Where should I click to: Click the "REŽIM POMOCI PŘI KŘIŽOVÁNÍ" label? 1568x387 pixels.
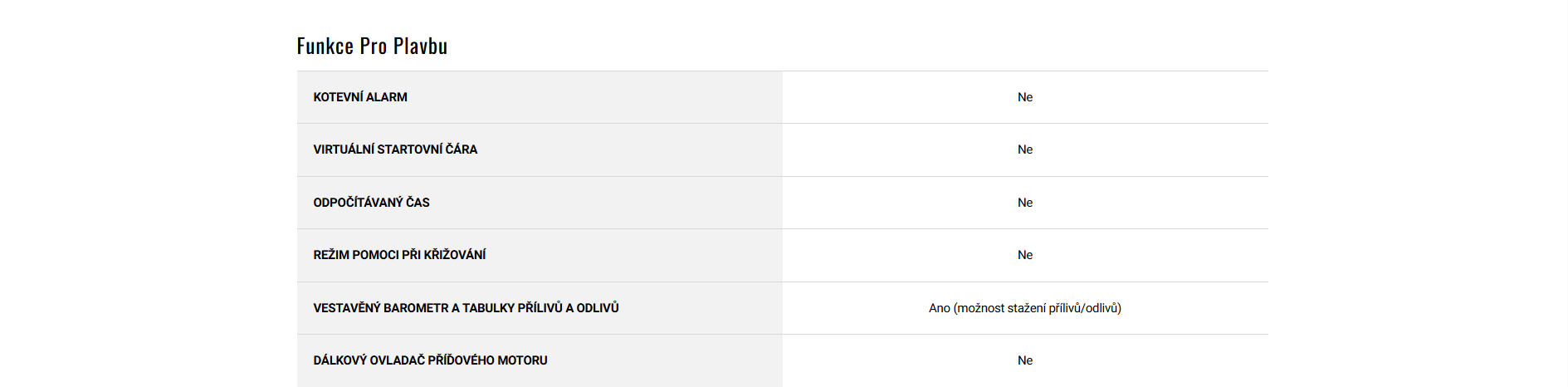[398, 255]
